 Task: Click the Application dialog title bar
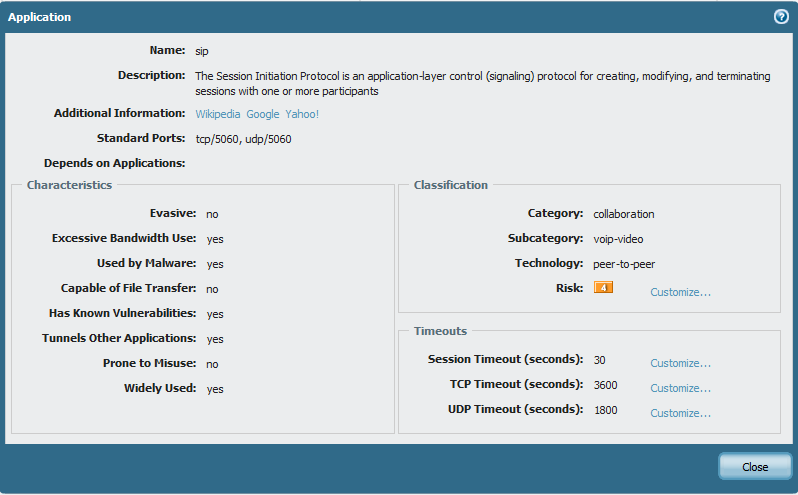pyautogui.click(x=380, y=17)
